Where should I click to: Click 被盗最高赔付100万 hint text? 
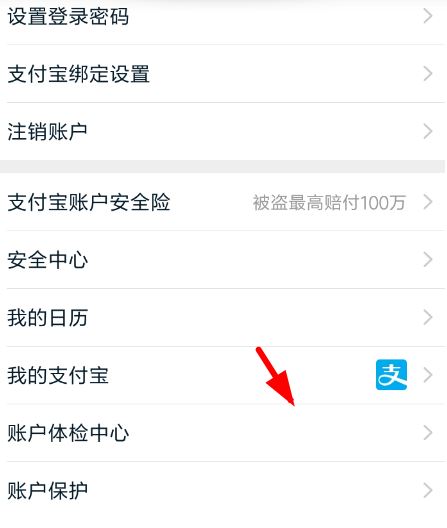click(329, 202)
